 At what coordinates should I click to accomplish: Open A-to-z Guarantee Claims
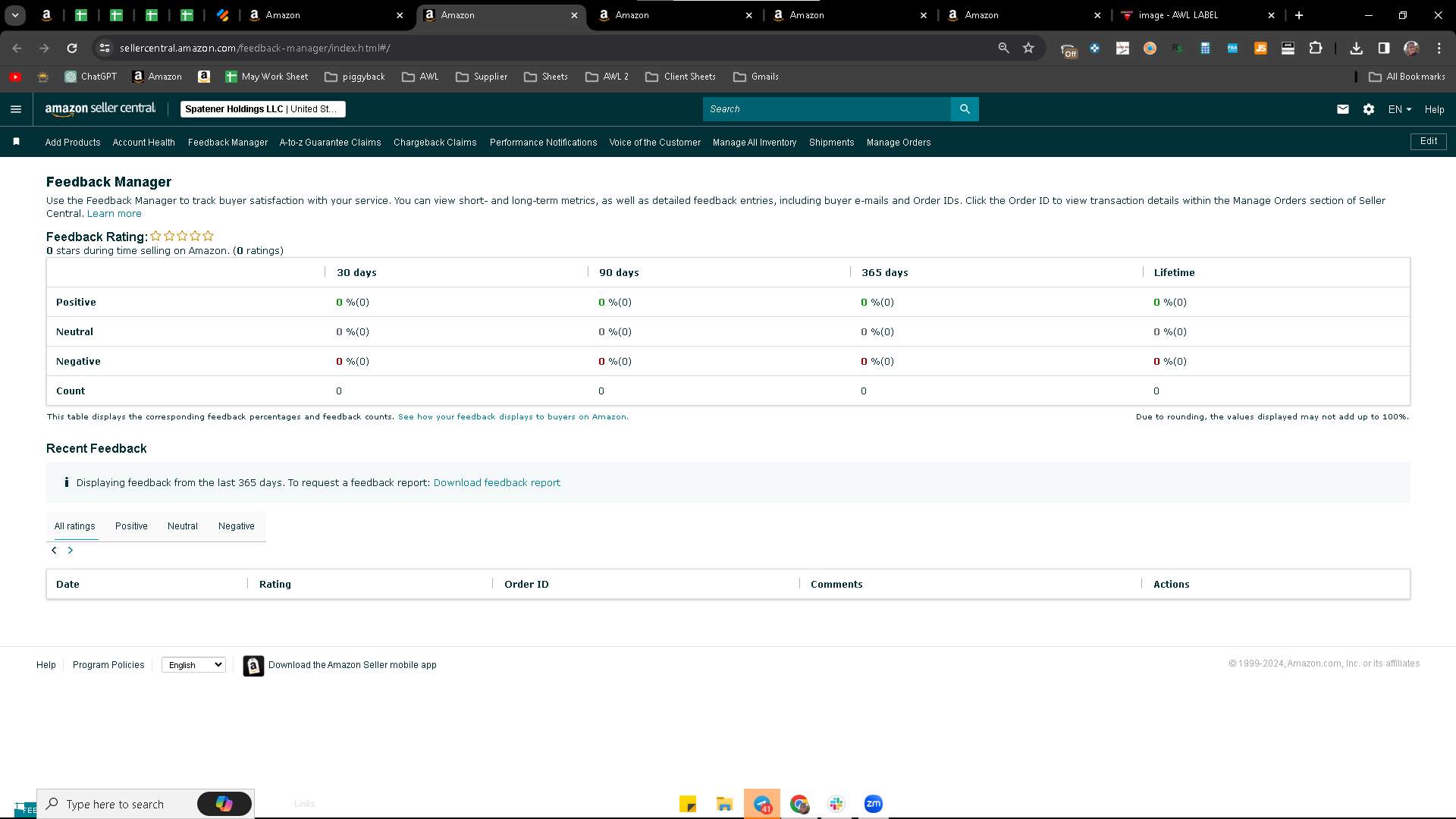331,143
